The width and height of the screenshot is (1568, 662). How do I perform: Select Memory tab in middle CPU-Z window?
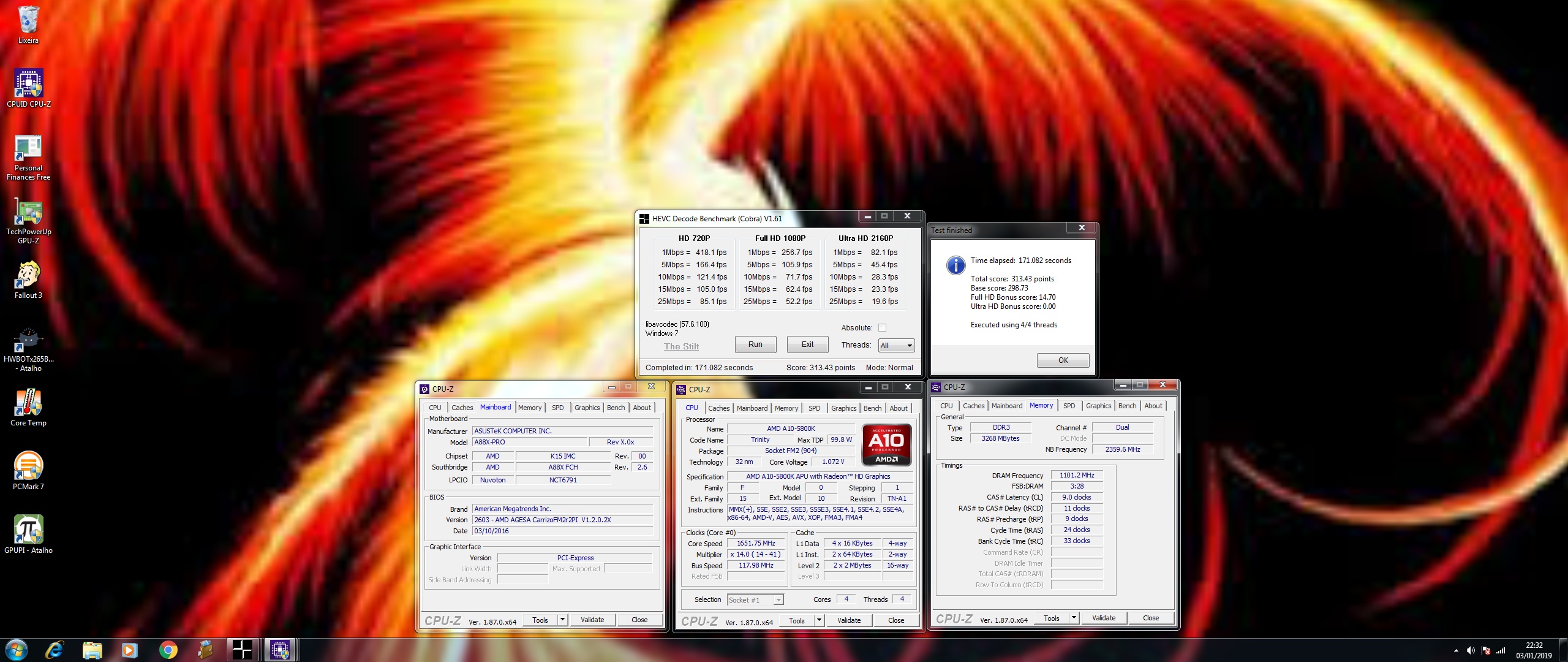click(786, 408)
